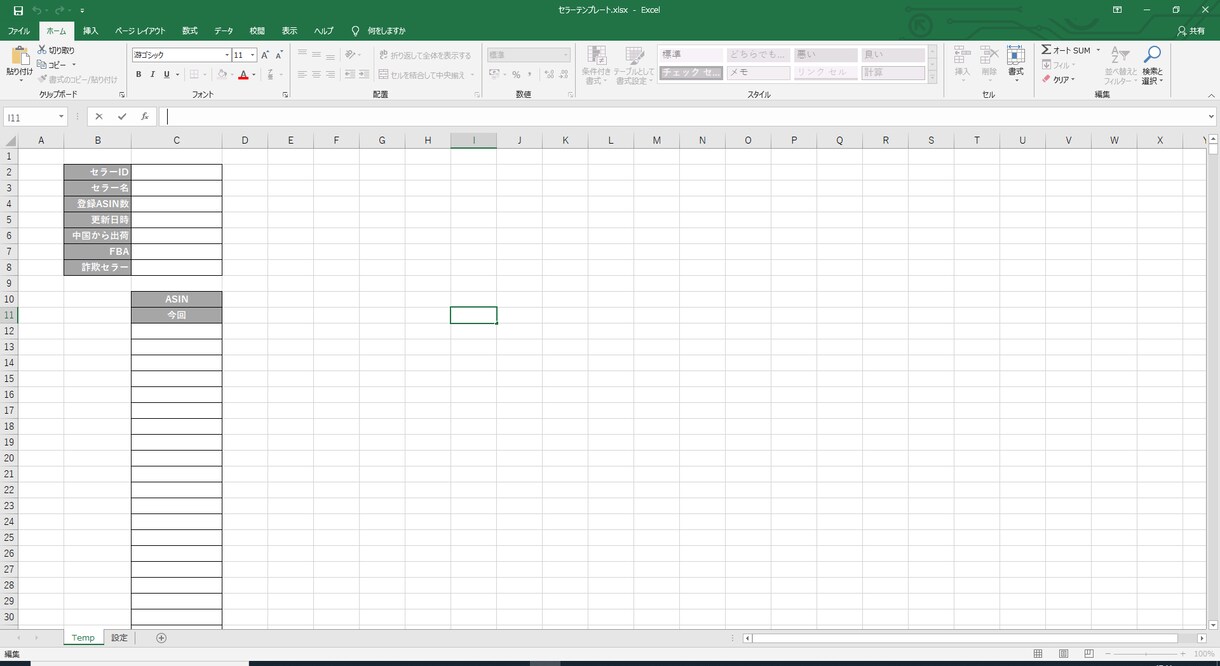Viewport: 1220px width, 666px height.
Task: Expand the Name Box dropdown arrow
Action: click(61, 117)
